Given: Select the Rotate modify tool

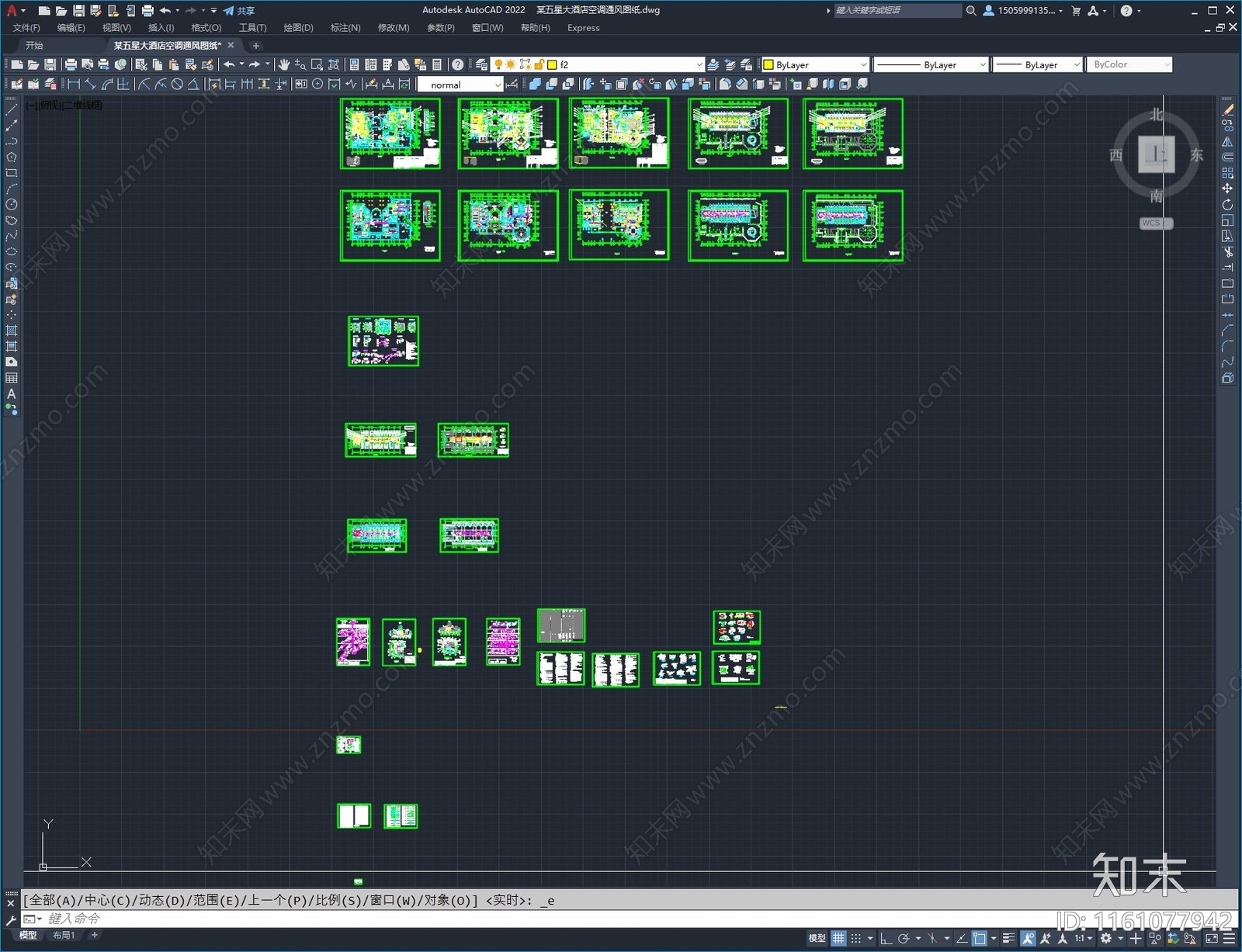Looking at the screenshot, I should coord(1227,205).
